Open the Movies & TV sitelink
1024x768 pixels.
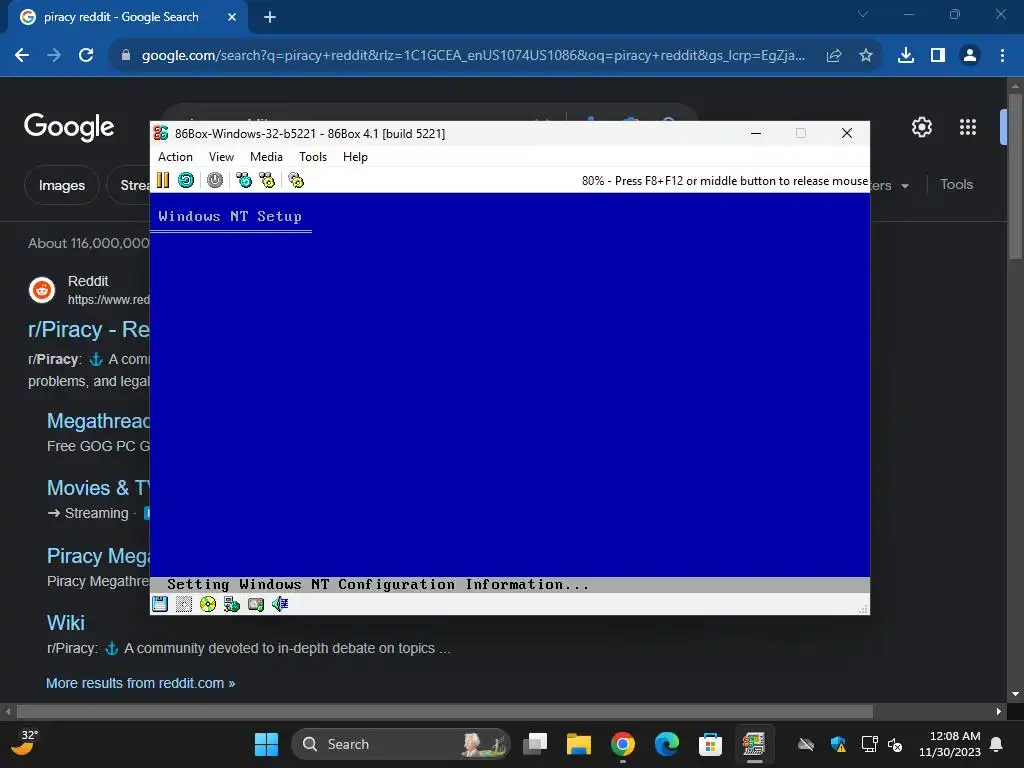99,488
